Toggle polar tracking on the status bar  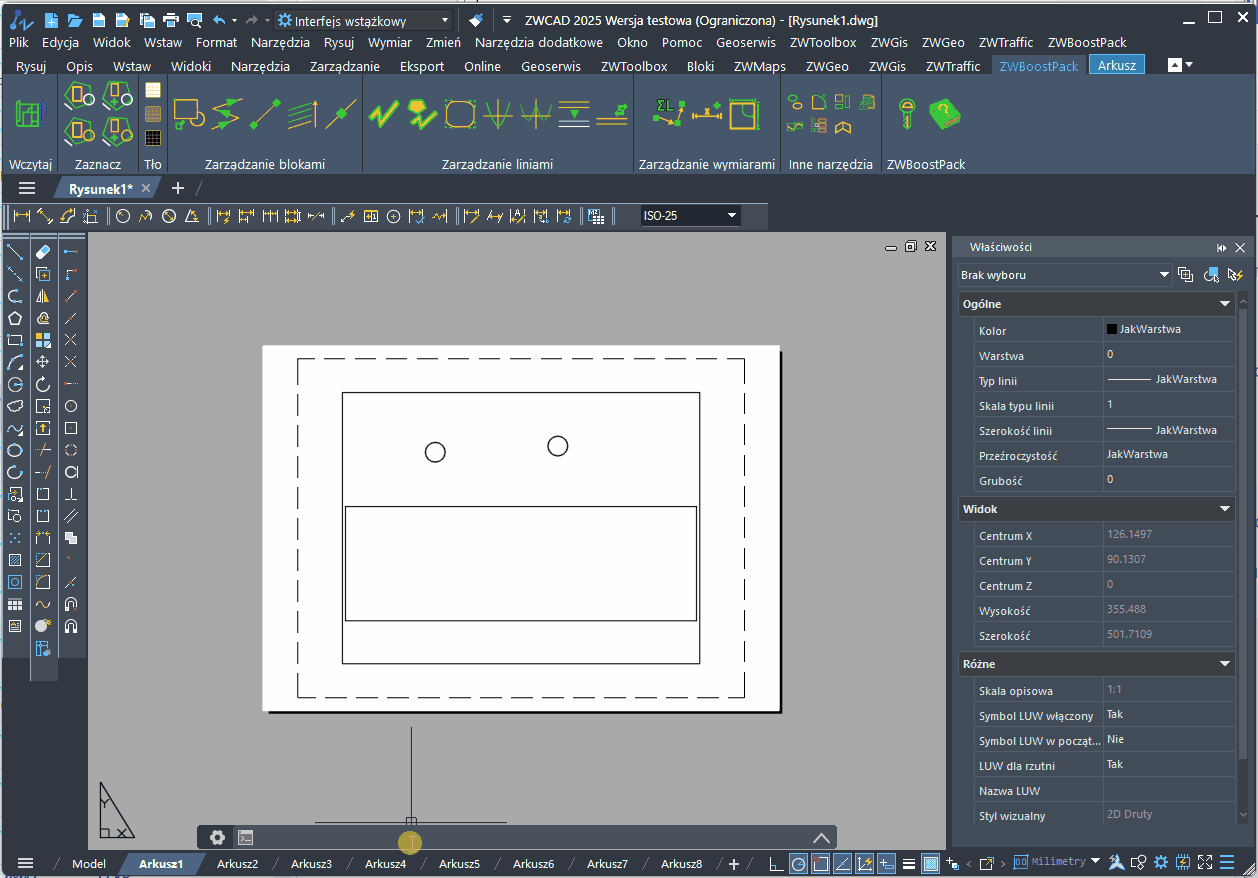click(x=799, y=861)
